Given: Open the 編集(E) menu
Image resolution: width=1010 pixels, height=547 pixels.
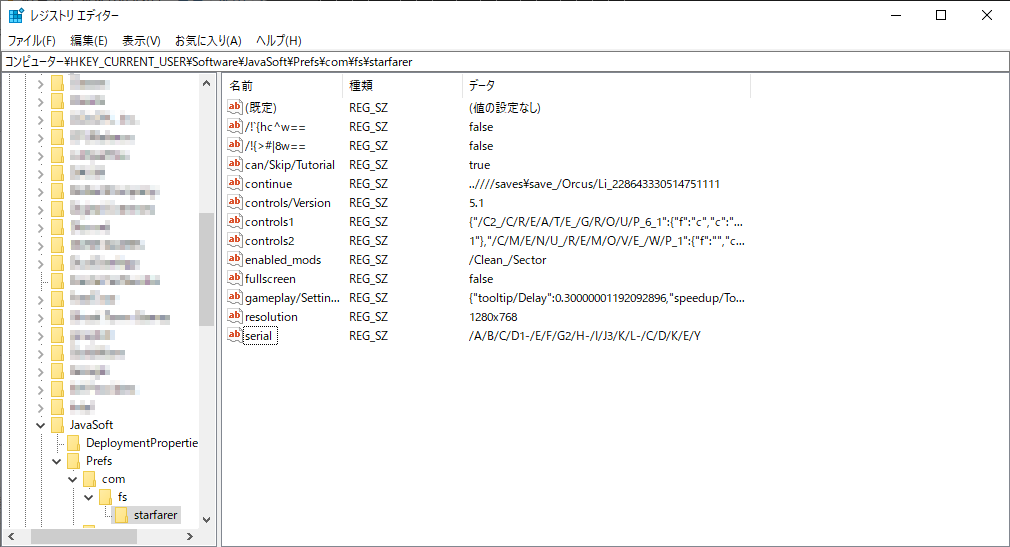Looking at the screenshot, I should point(89,41).
